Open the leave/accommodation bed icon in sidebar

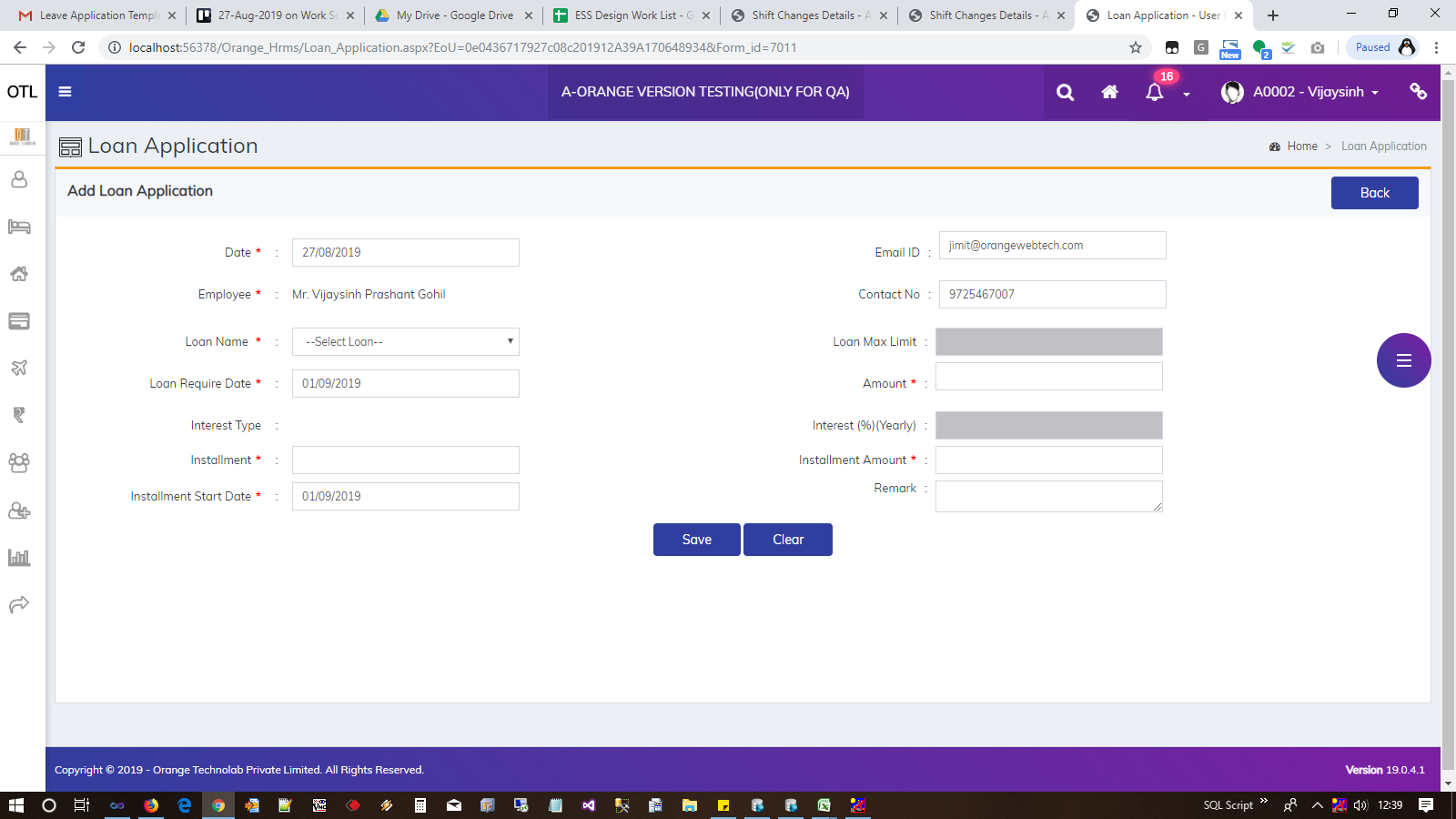[19, 227]
